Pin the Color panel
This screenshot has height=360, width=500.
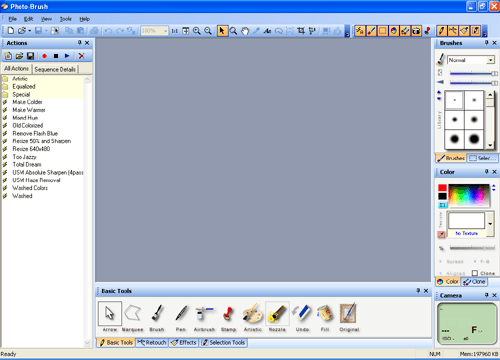tap(486, 172)
